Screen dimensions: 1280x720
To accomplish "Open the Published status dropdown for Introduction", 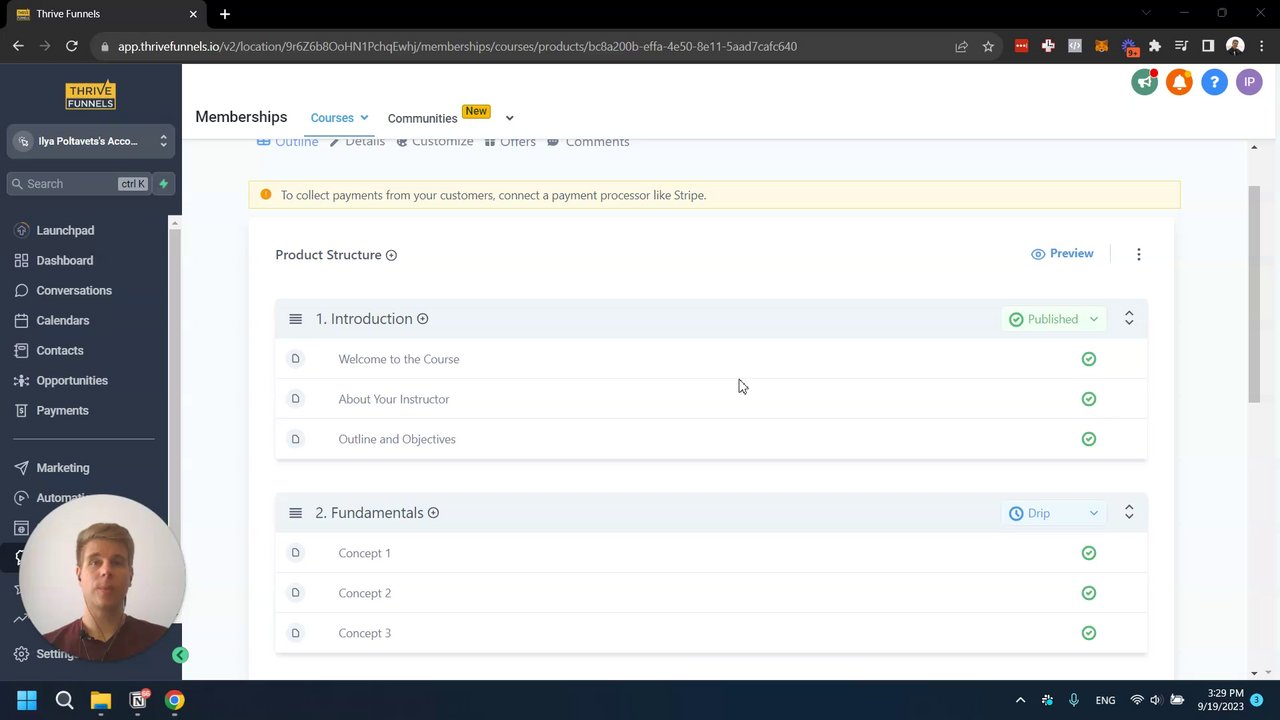I will click(x=1054, y=319).
